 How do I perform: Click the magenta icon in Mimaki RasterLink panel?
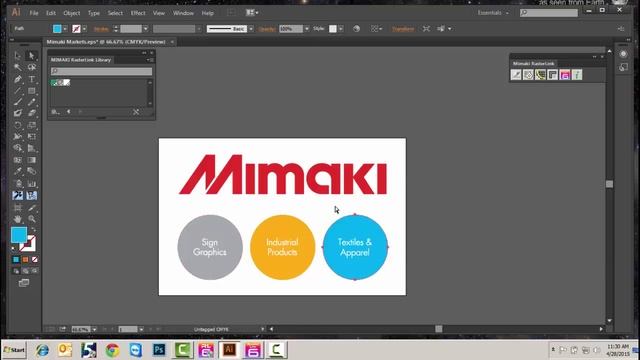565,75
